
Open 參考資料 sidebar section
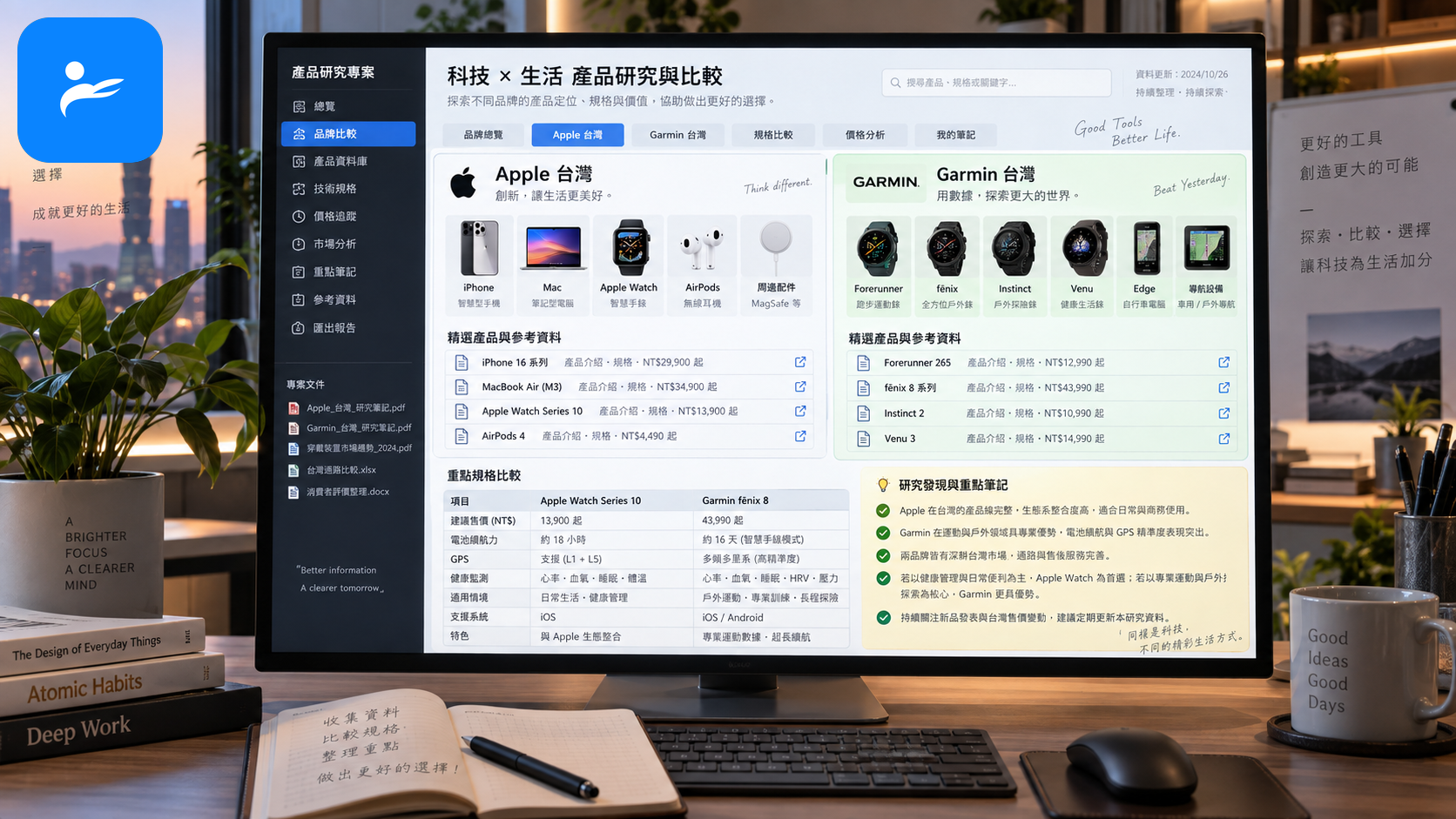pyautogui.click(x=347, y=299)
